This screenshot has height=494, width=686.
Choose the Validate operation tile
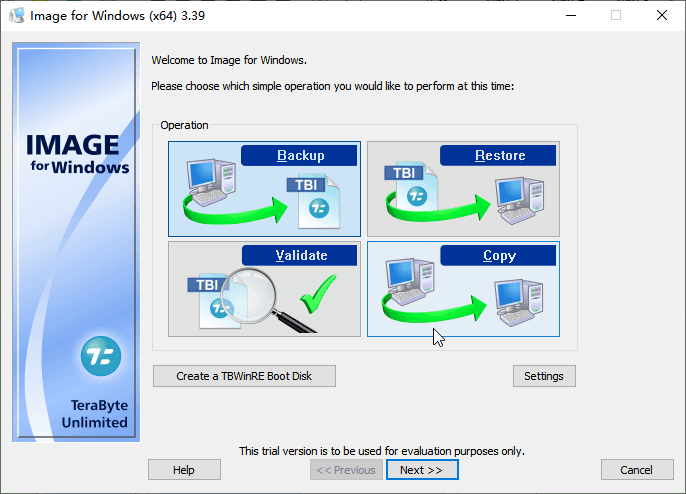(264, 289)
